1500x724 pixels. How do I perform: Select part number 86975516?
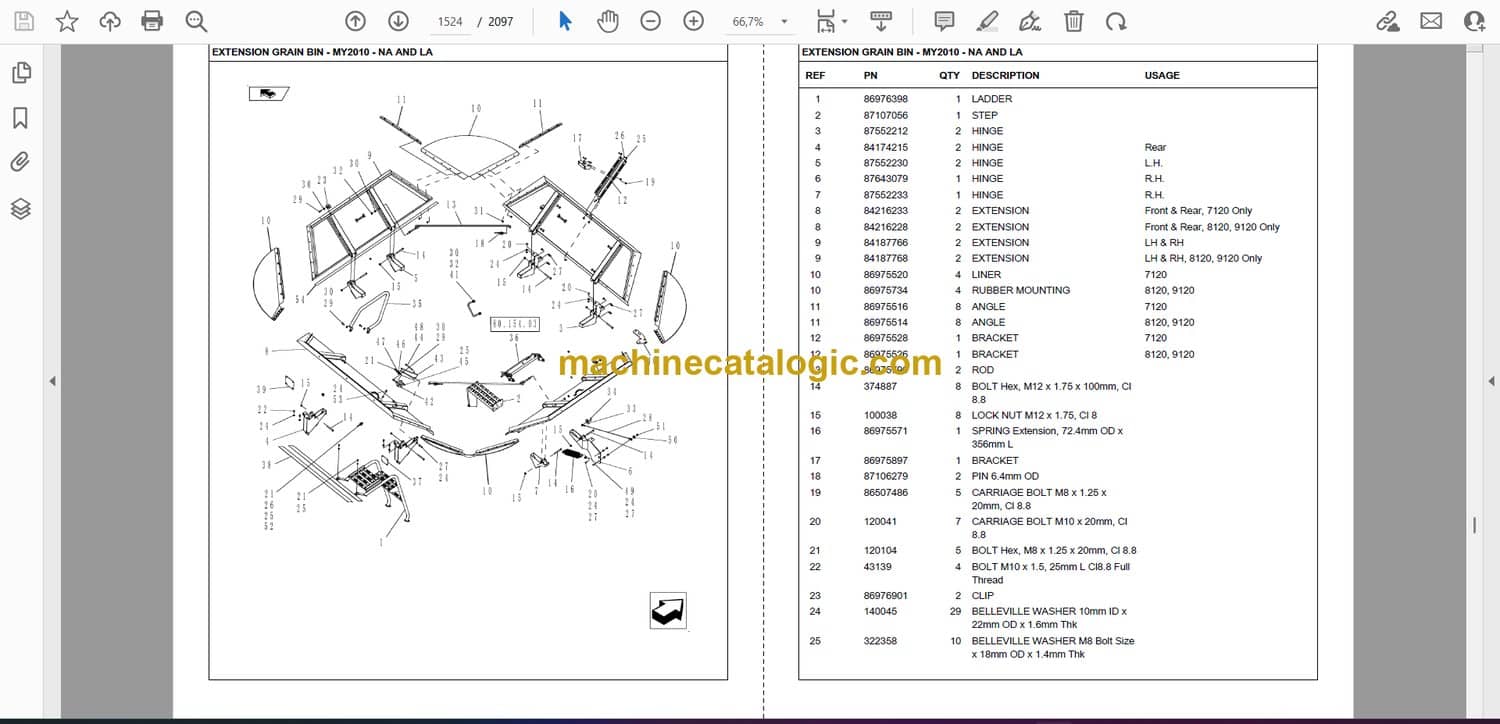point(886,306)
